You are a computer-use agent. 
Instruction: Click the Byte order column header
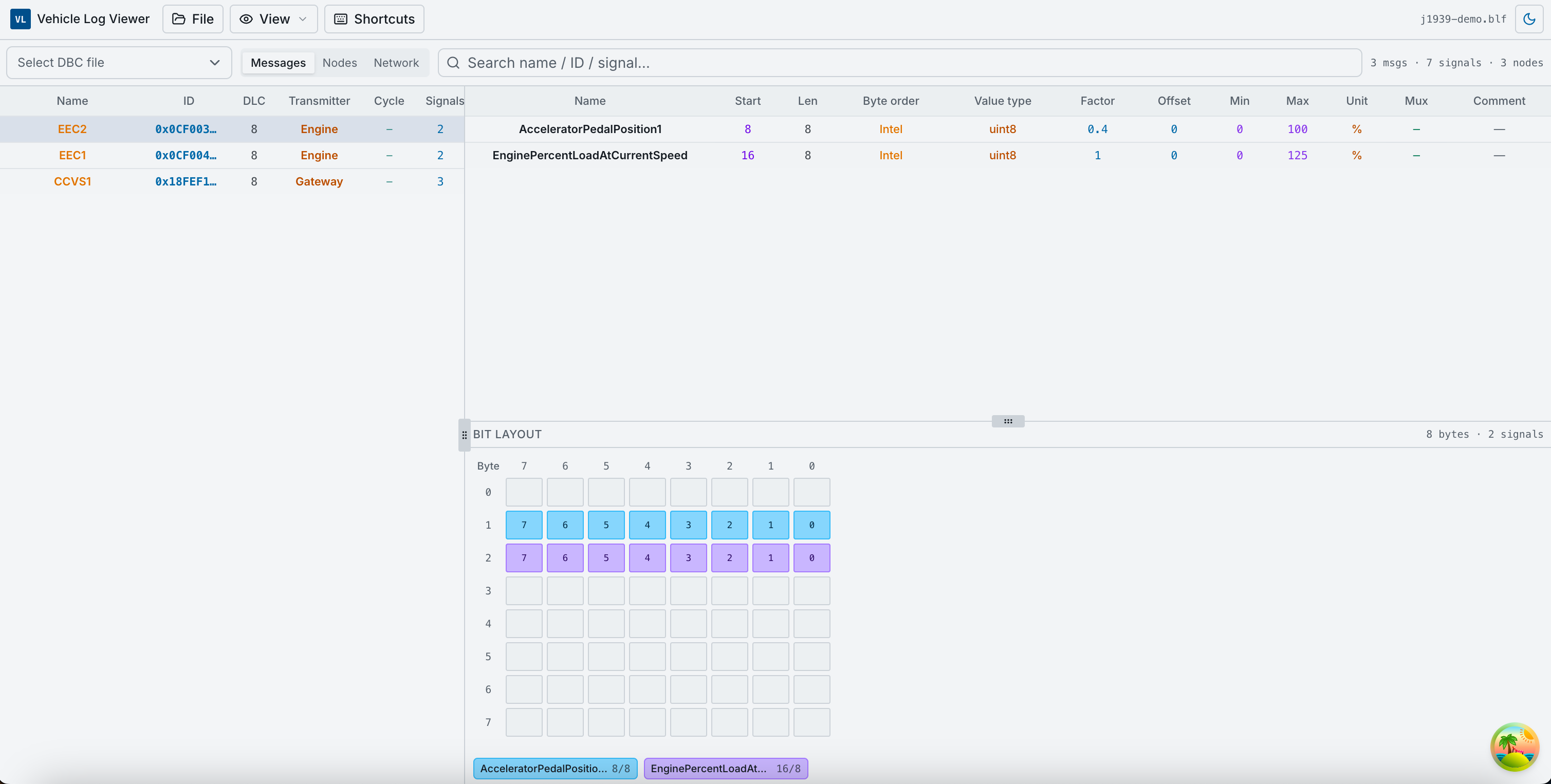coord(891,101)
